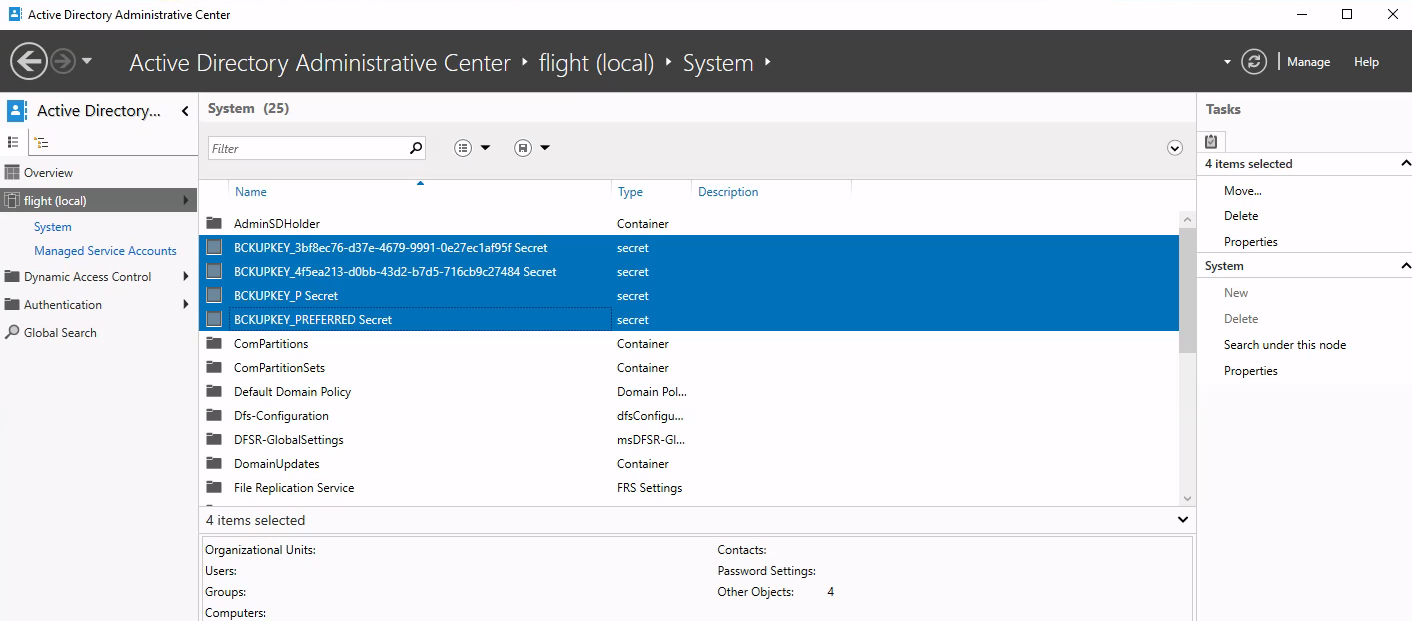Image resolution: width=1412 pixels, height=621 pixels.
Task: Select BCKUPKEY_P Secret row
Action: 689,296
